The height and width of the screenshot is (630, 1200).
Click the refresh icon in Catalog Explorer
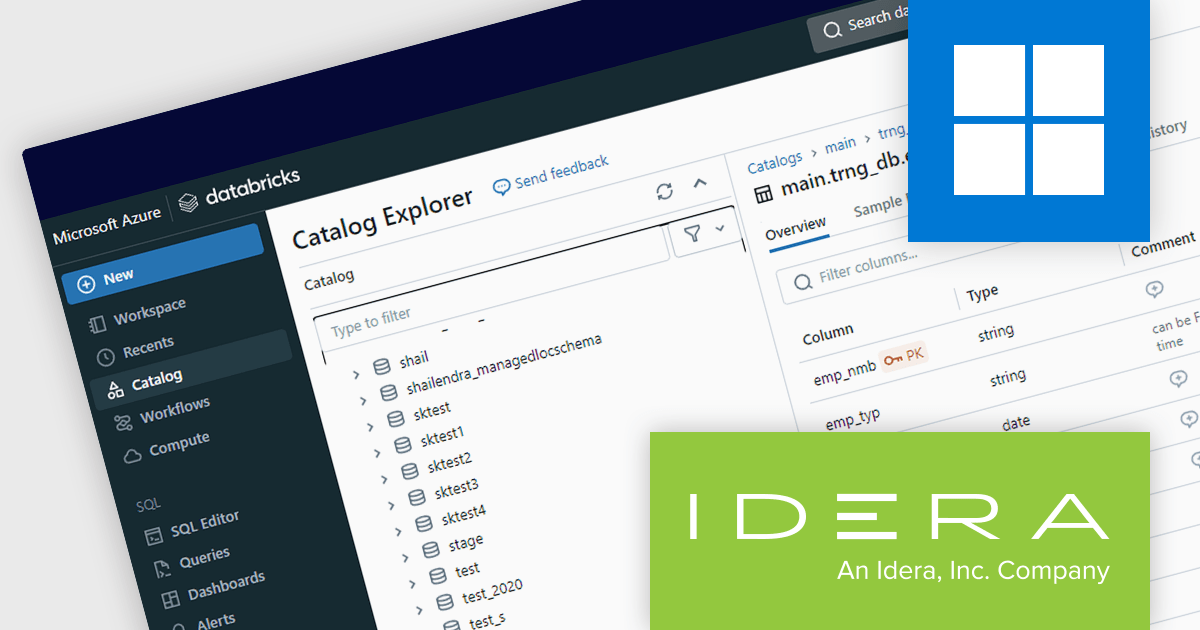665,191
